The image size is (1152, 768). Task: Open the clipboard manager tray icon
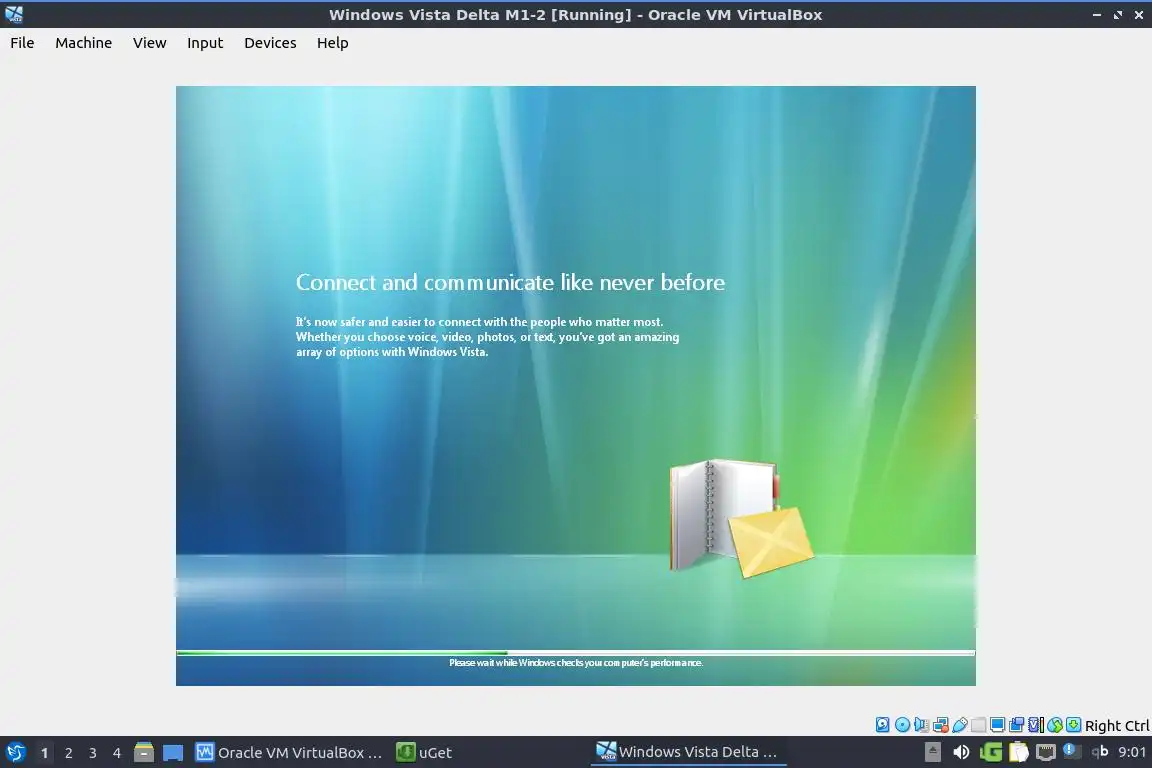tap(1018, 752)
